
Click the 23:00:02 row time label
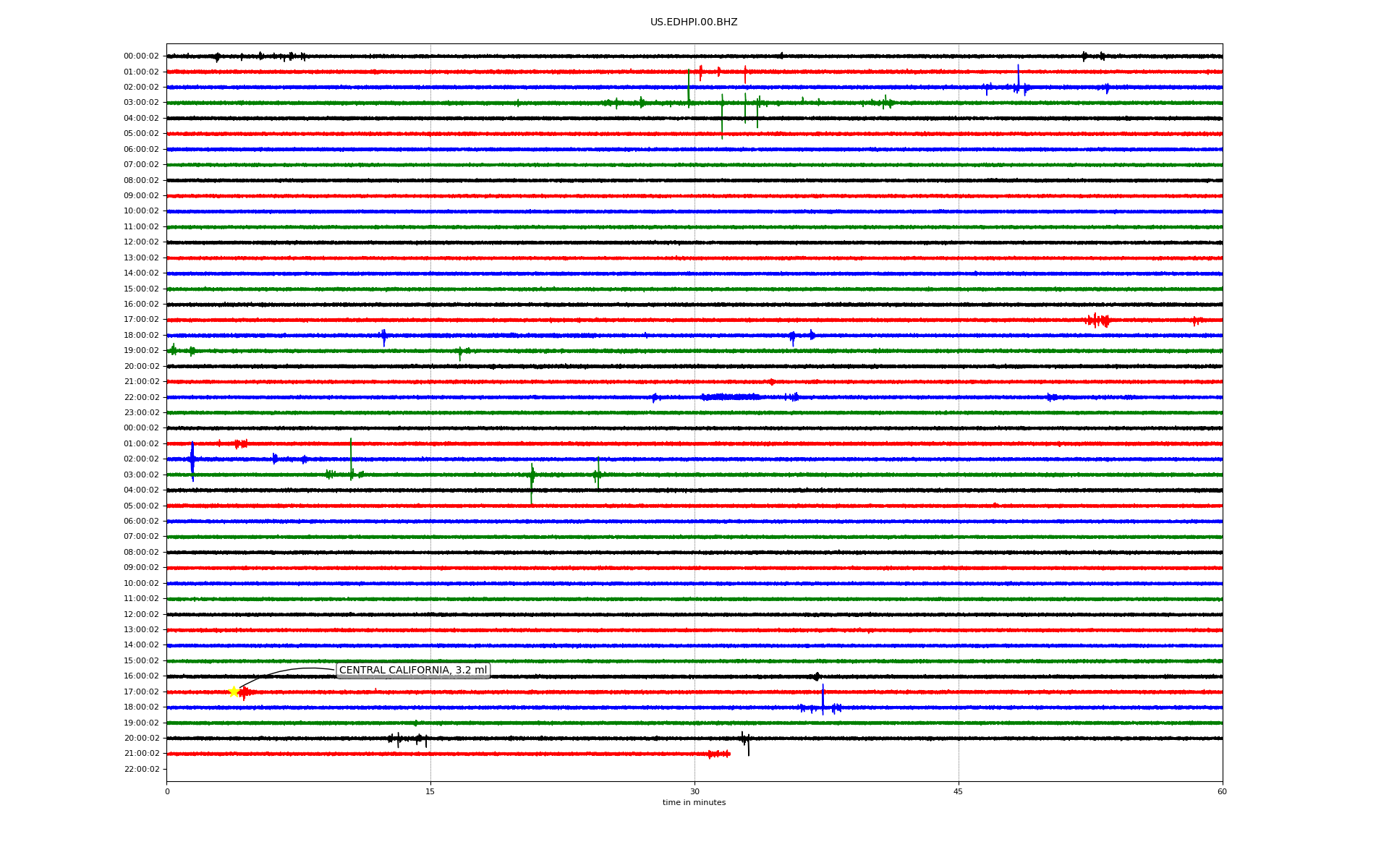tap(141, 413)
